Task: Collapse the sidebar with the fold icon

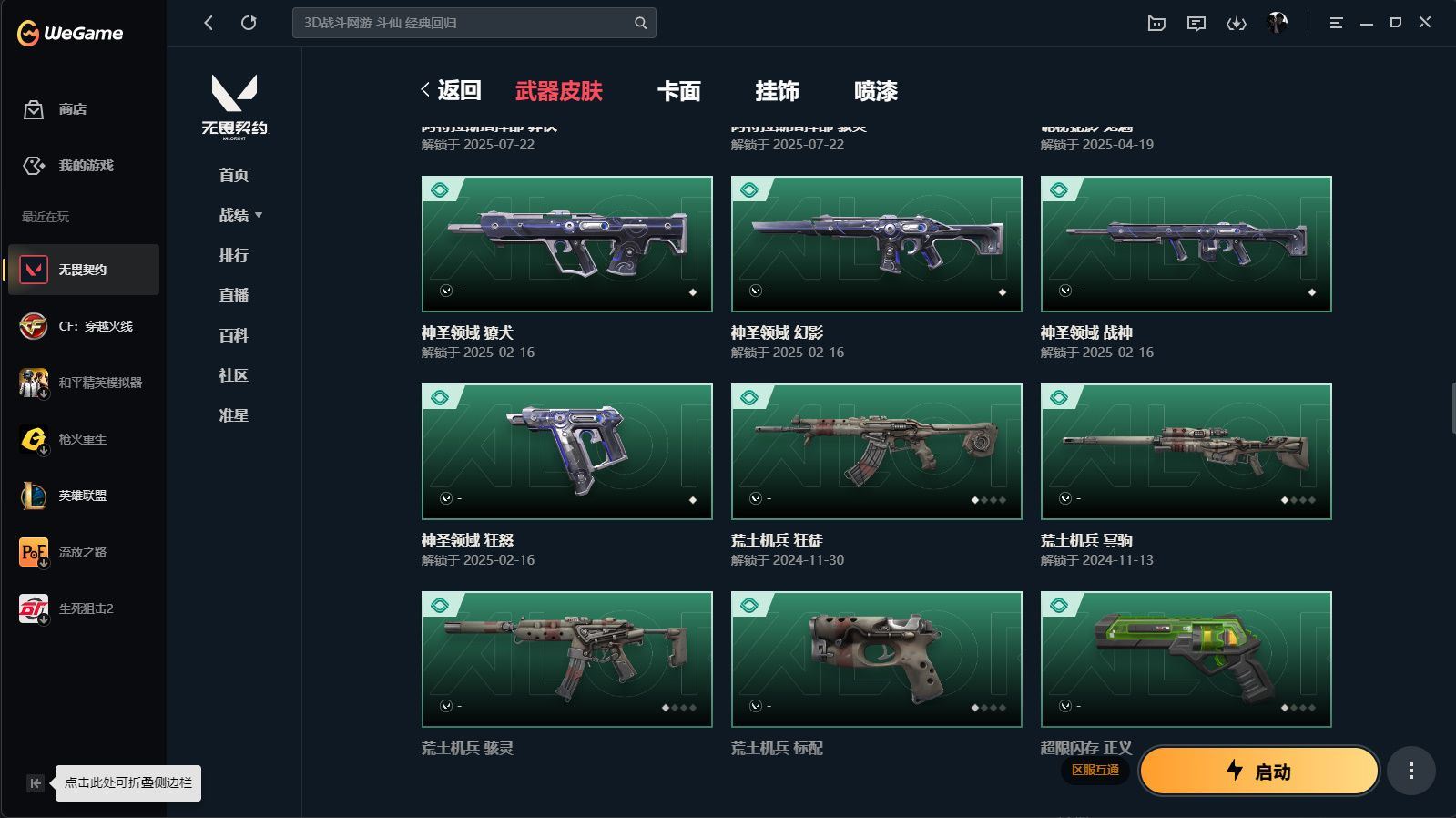Action: coord(35,783)
